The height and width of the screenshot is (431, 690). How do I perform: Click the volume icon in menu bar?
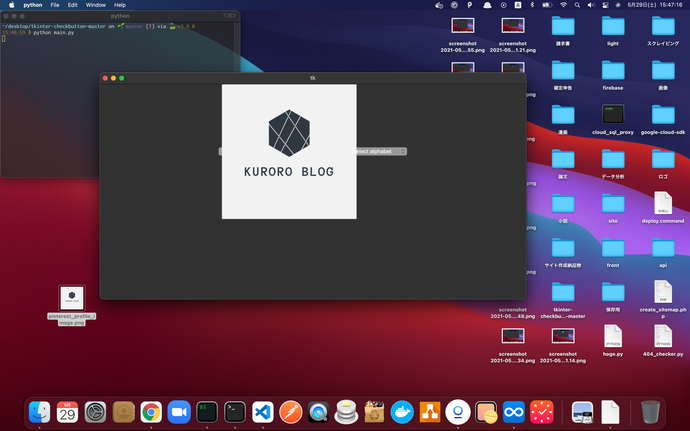pos(591,5)
